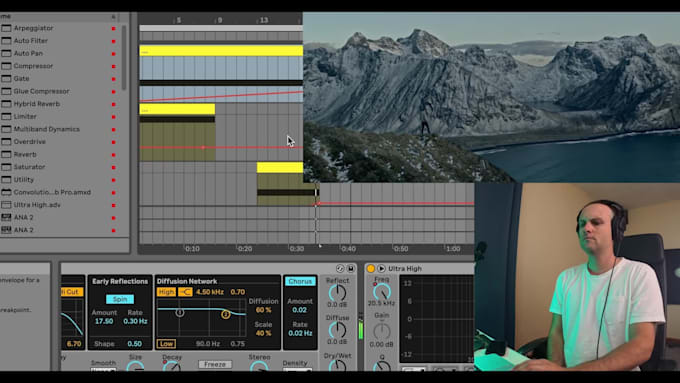This screenshot has height=383, width=680.
Task: Toggle the Low filter in Diffusion Network
Action: tap(166, 344)
